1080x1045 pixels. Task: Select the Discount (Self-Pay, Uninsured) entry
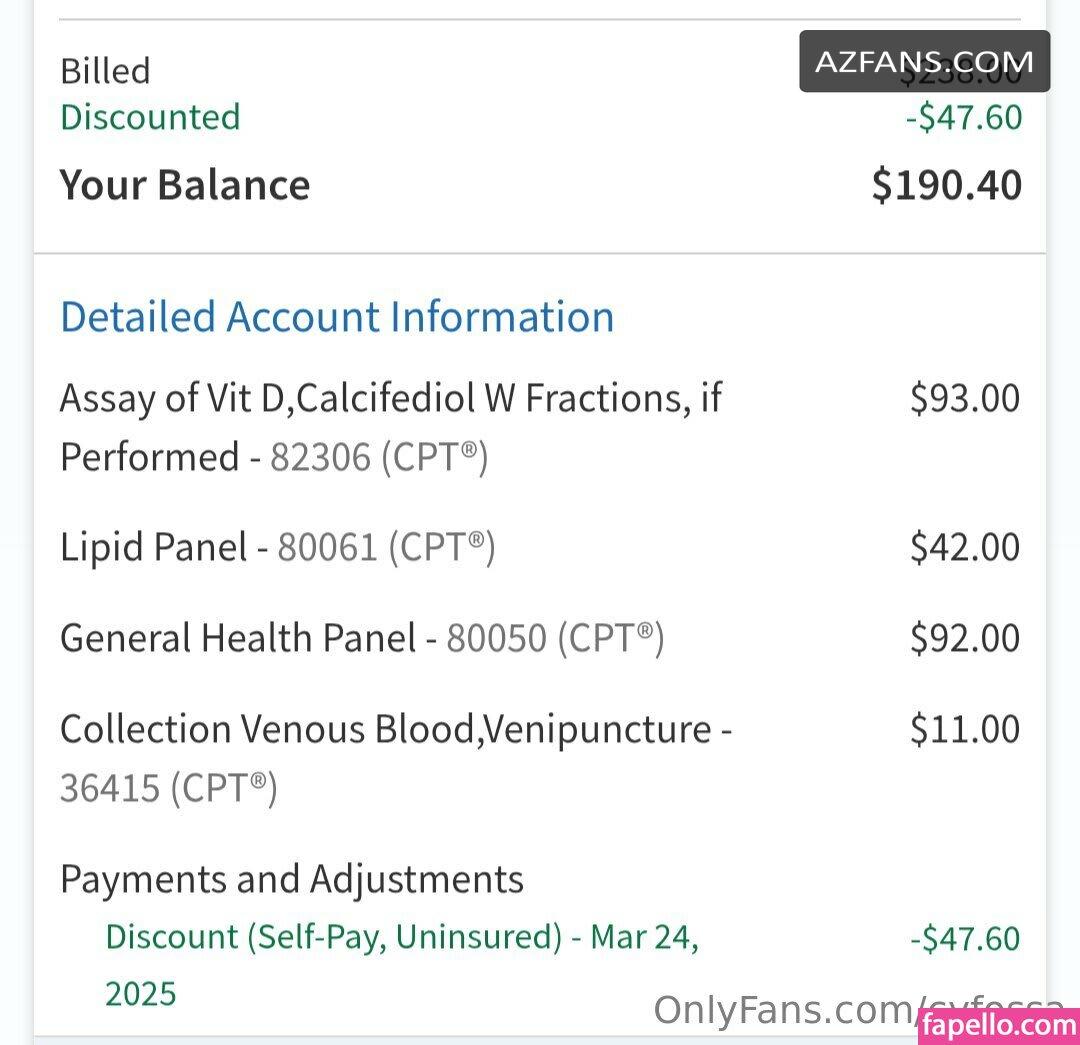click(402, 965)
